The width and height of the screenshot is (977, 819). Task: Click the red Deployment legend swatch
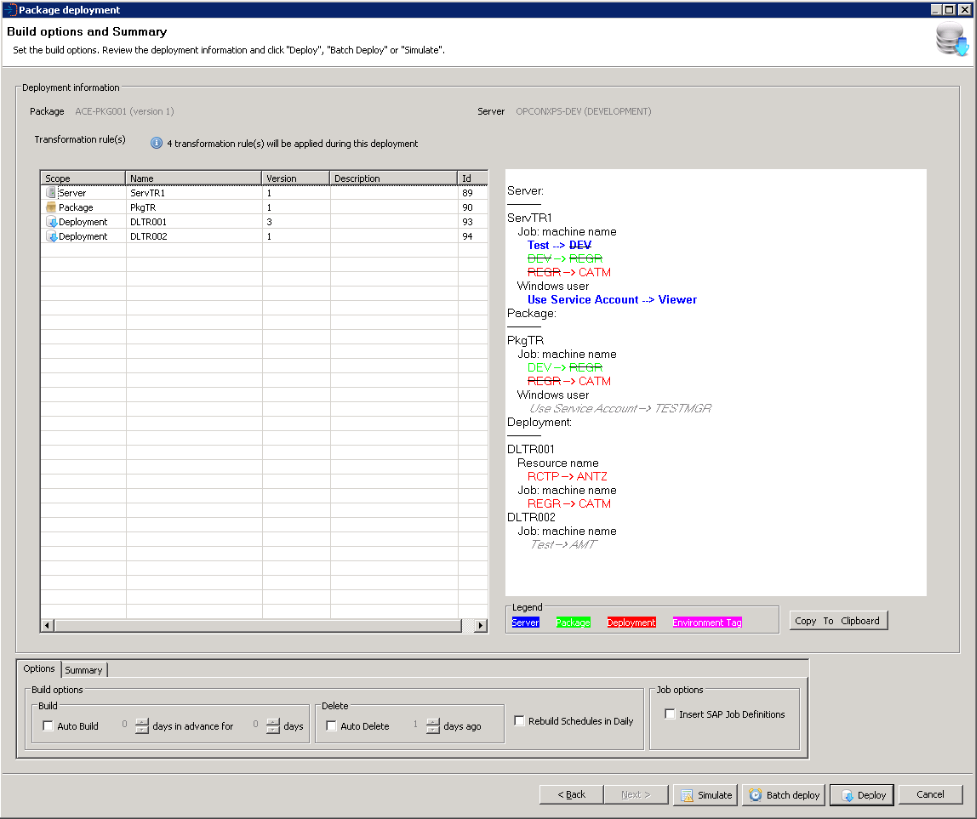pyautogui.click(x=631, y=622)
